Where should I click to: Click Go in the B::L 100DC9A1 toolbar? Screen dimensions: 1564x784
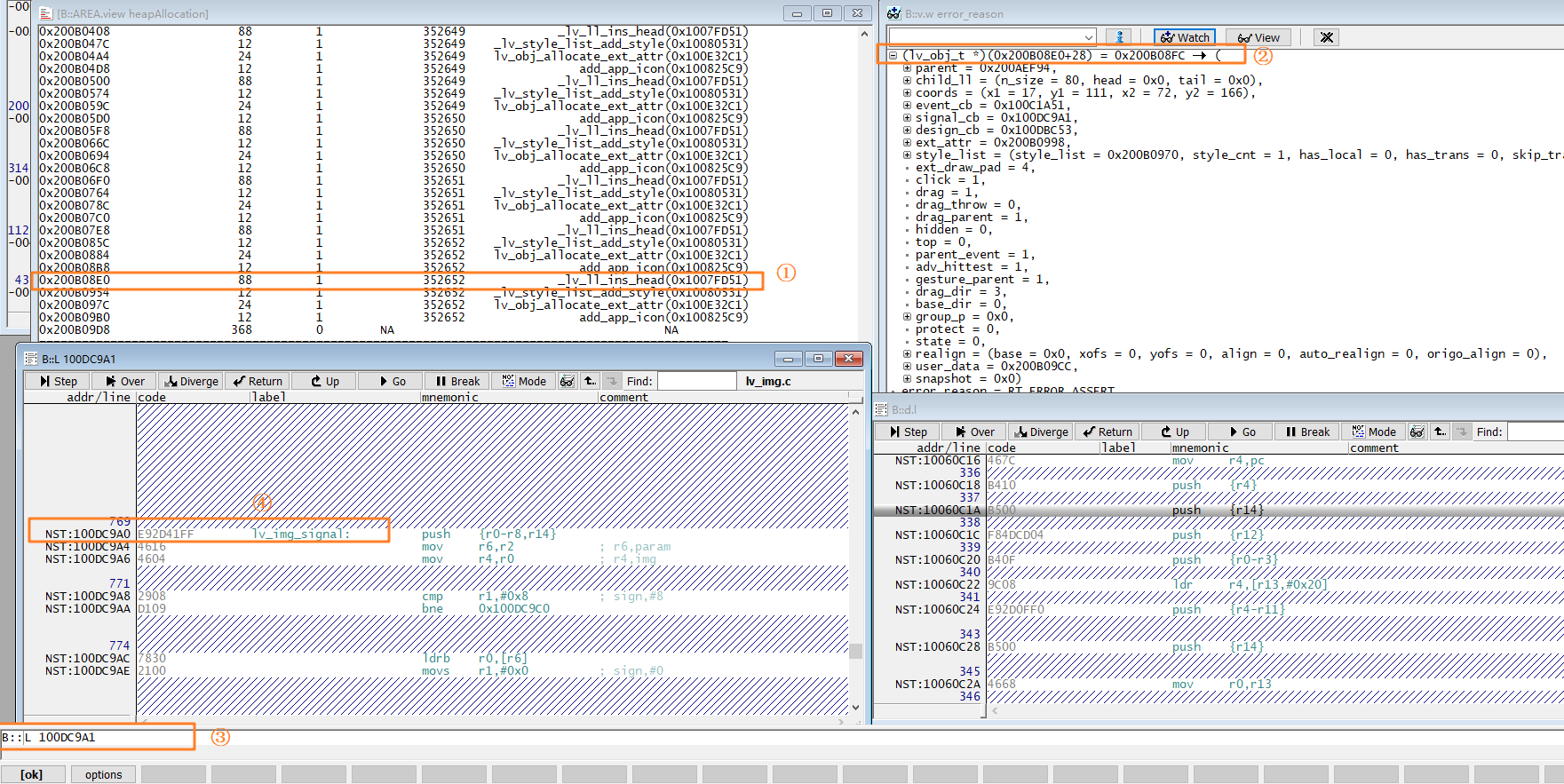coord(392,381)
